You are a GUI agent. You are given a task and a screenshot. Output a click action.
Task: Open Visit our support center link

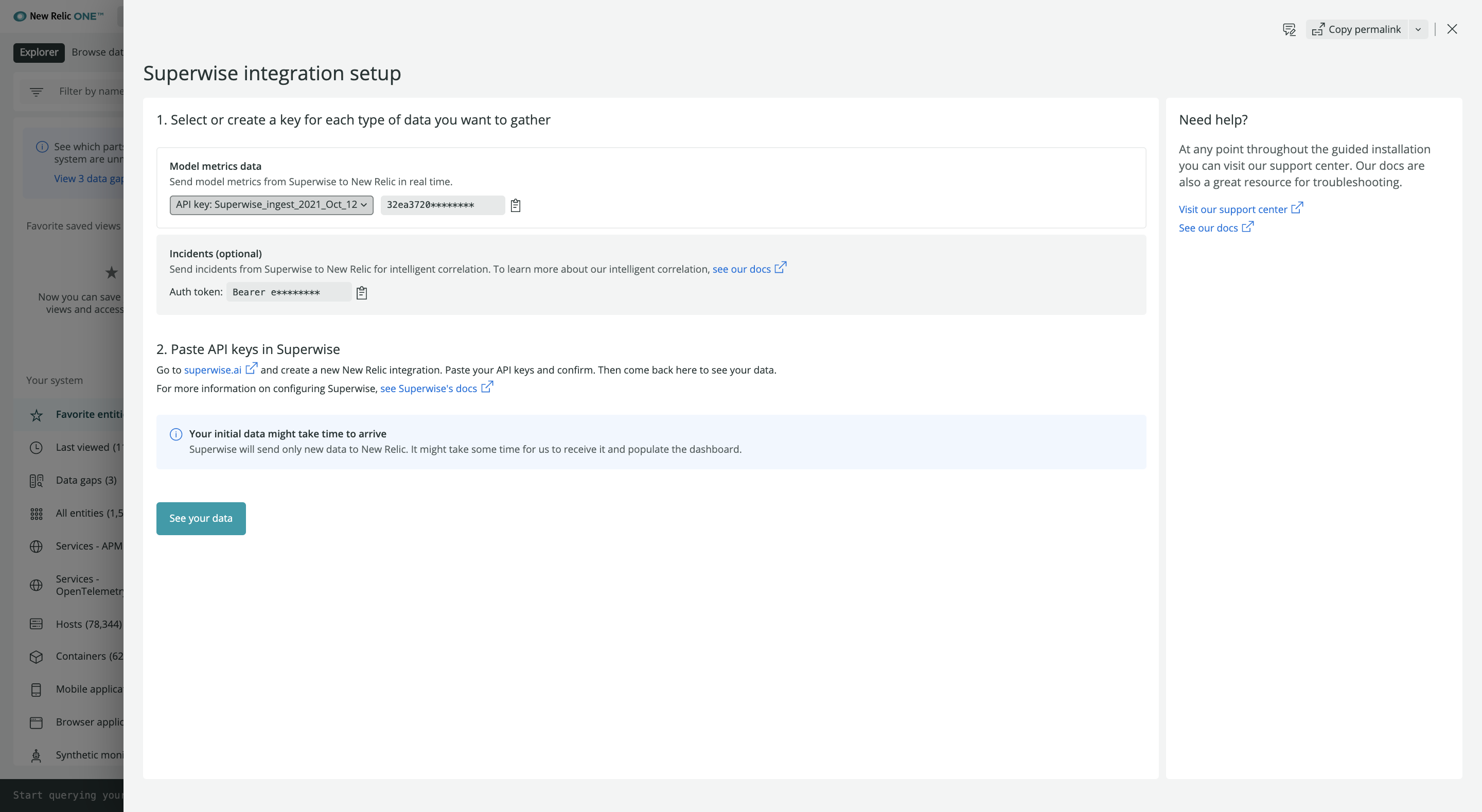[1232, 209]
